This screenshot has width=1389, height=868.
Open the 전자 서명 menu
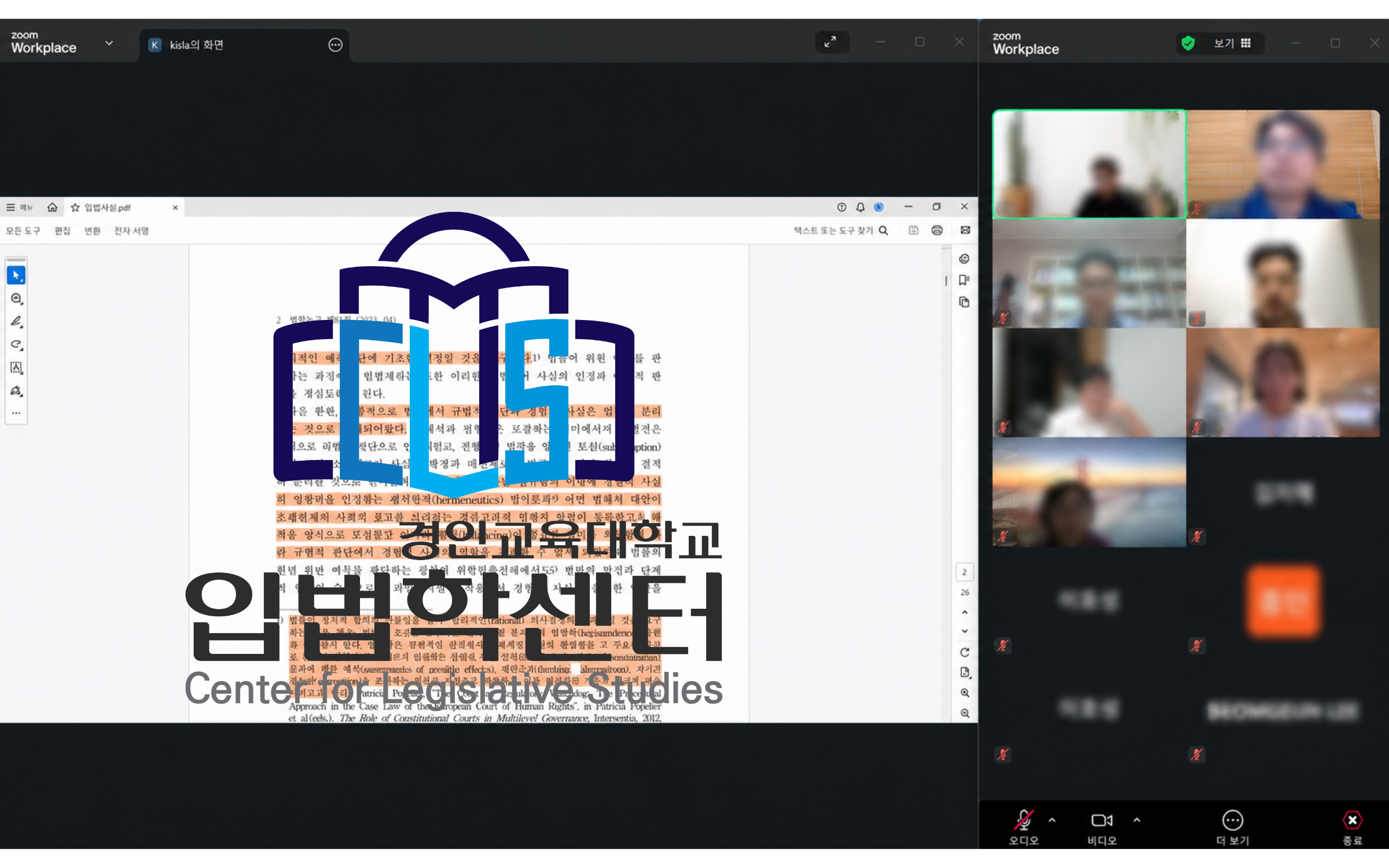click(131, 231)
